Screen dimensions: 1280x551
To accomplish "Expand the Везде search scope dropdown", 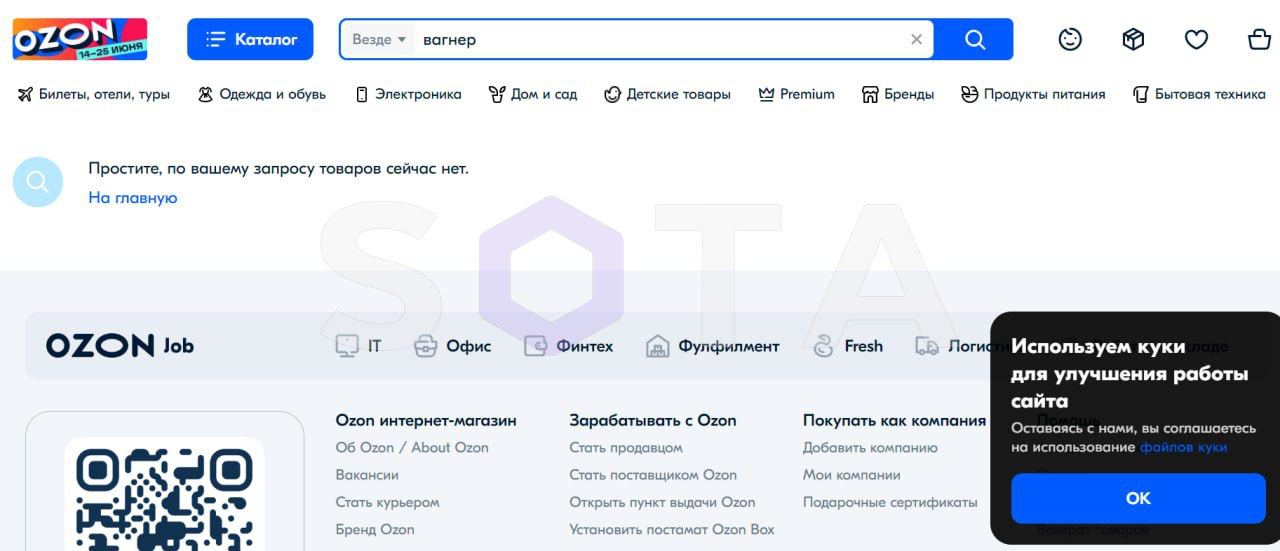I will coord(379,40).
